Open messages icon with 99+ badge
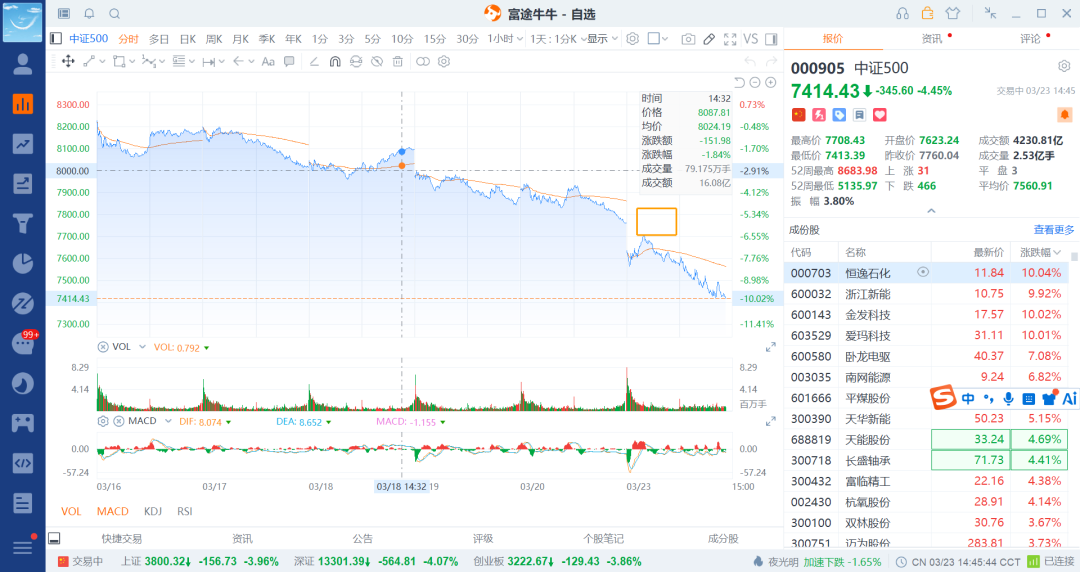 tap(23, 343)
